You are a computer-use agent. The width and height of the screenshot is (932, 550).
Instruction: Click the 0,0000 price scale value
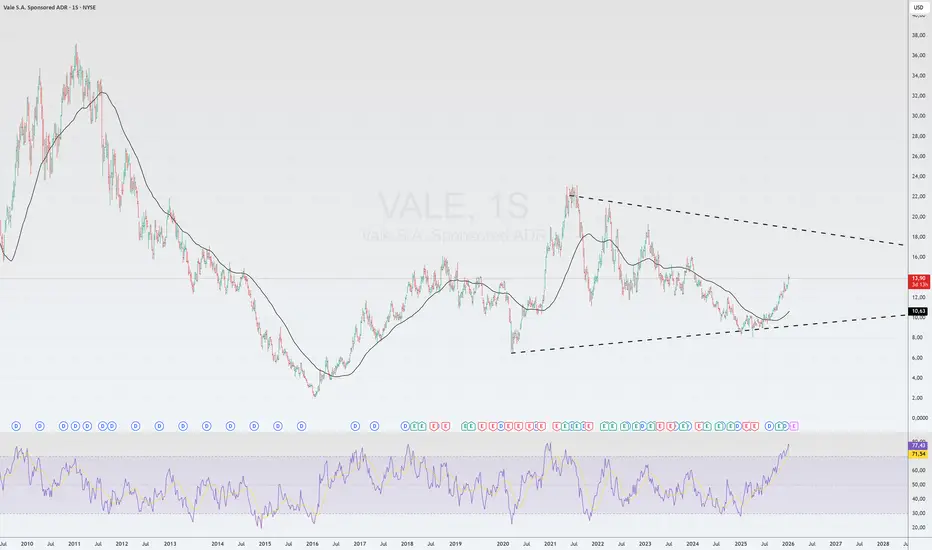(918, 418)
